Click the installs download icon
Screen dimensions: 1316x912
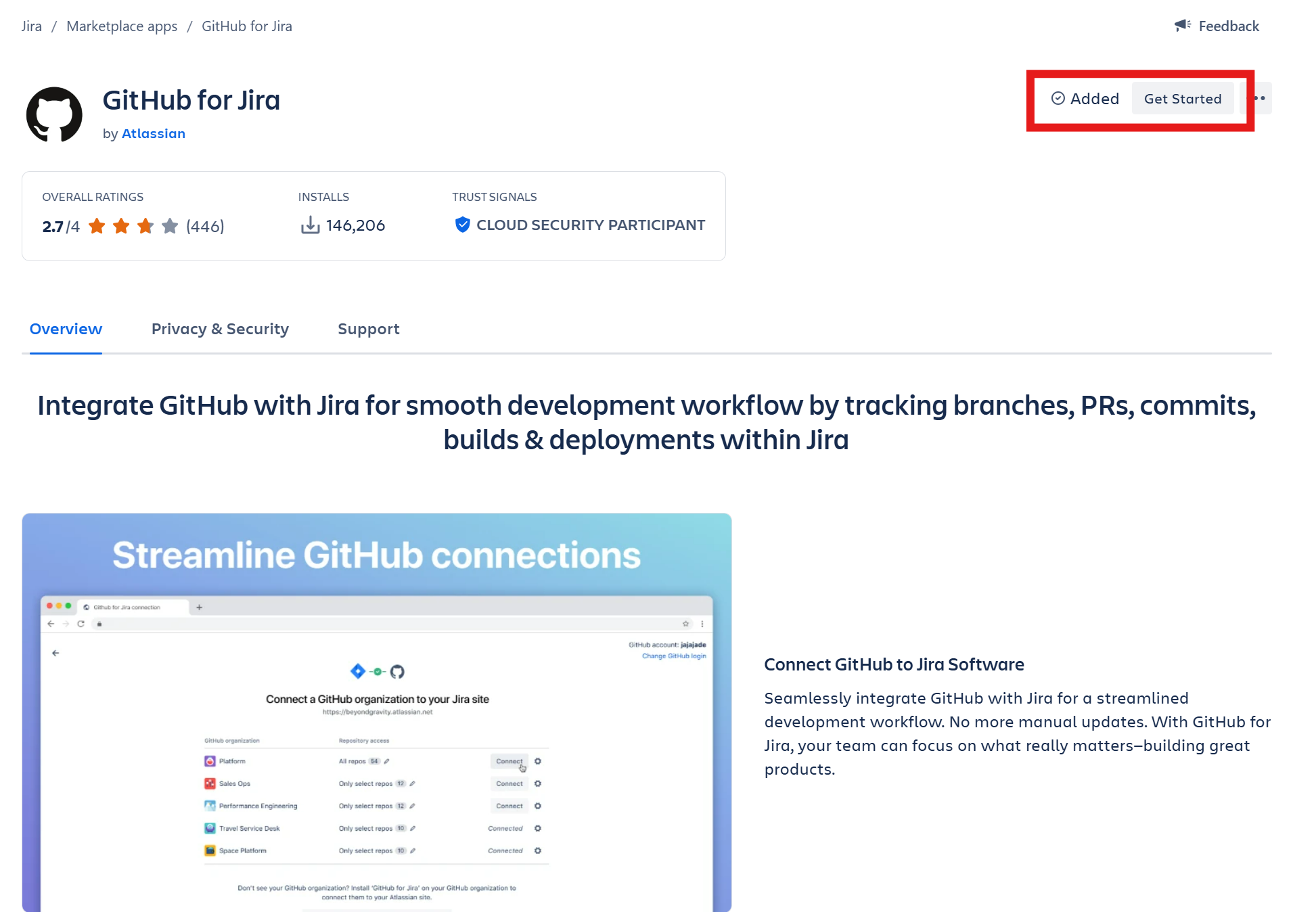point(310,225)
